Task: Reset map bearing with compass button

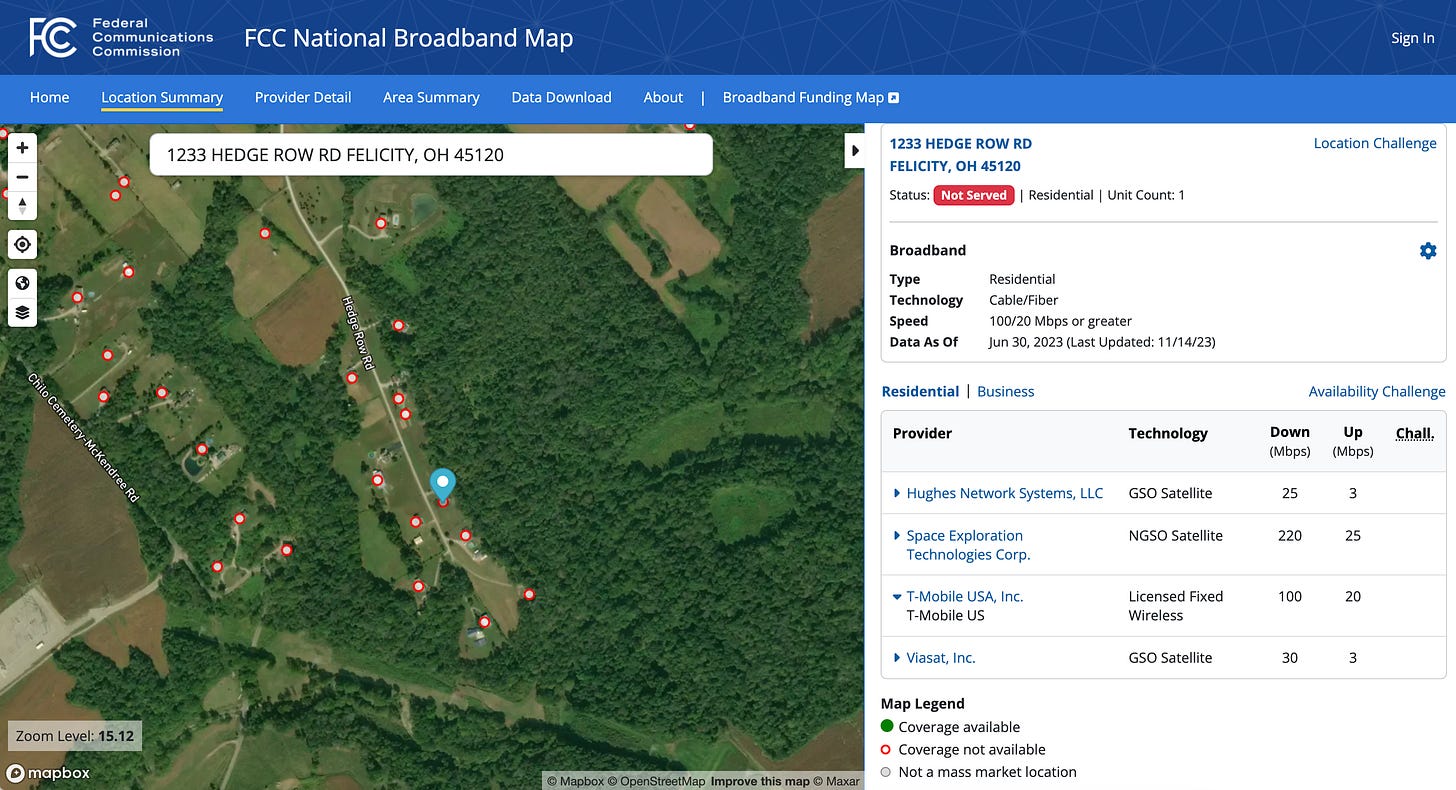Action: pos(22,206)
